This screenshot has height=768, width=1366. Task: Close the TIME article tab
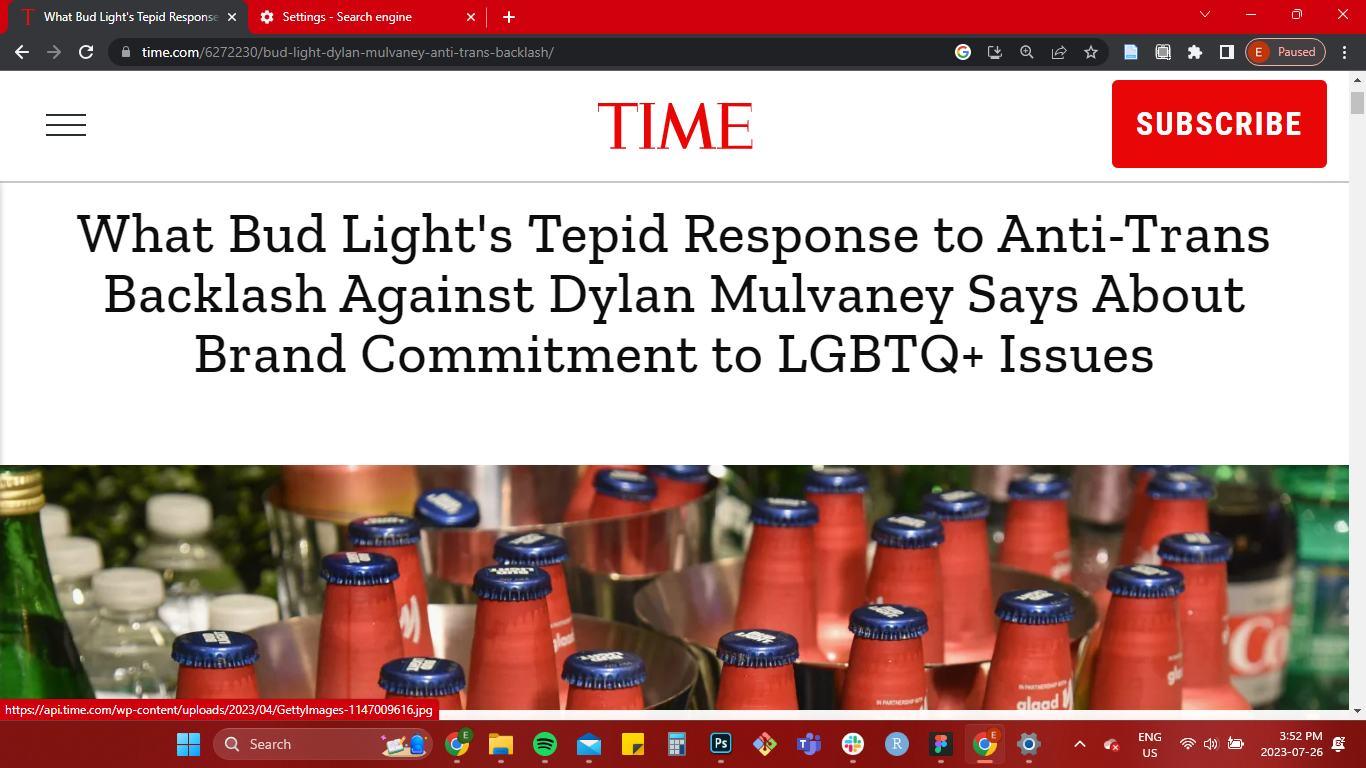(232, 17)
